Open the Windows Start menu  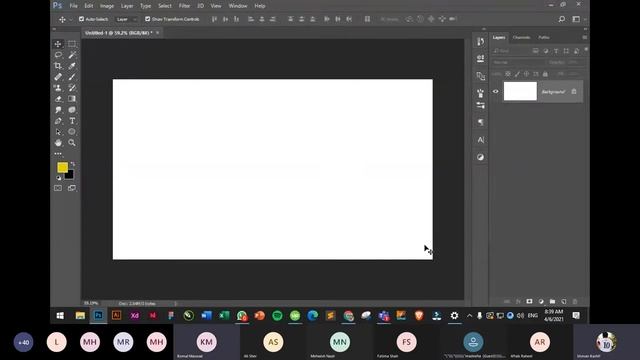(x=60, y=316)
